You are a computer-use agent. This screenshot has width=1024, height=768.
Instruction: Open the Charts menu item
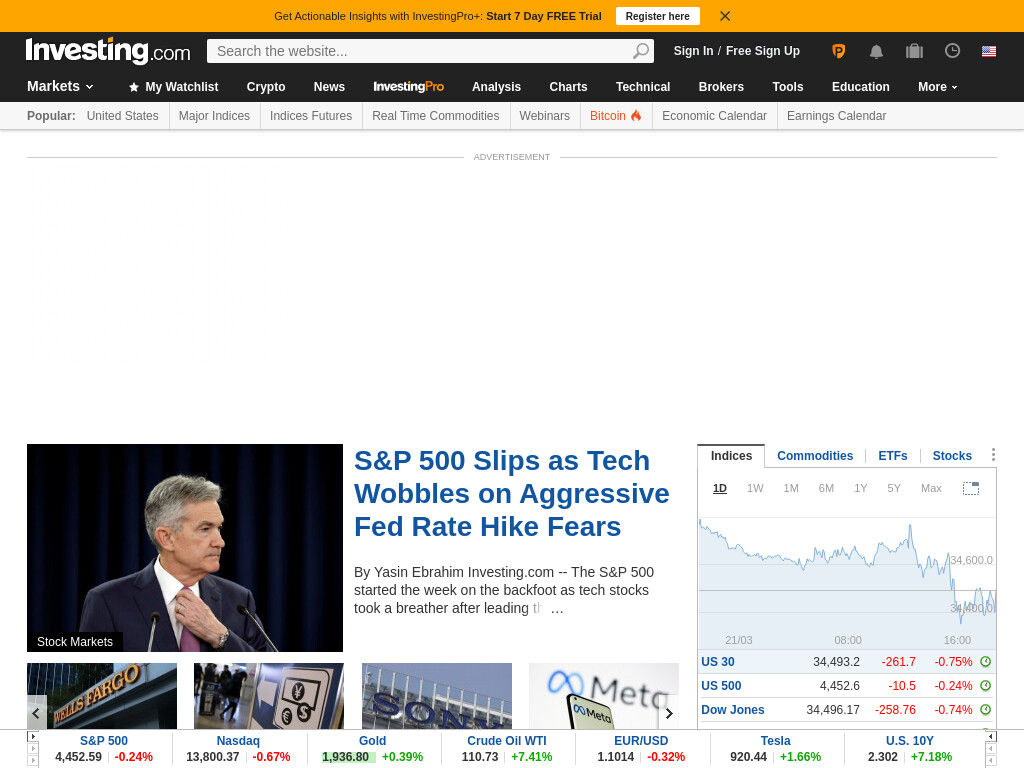[x=568, y=87]
